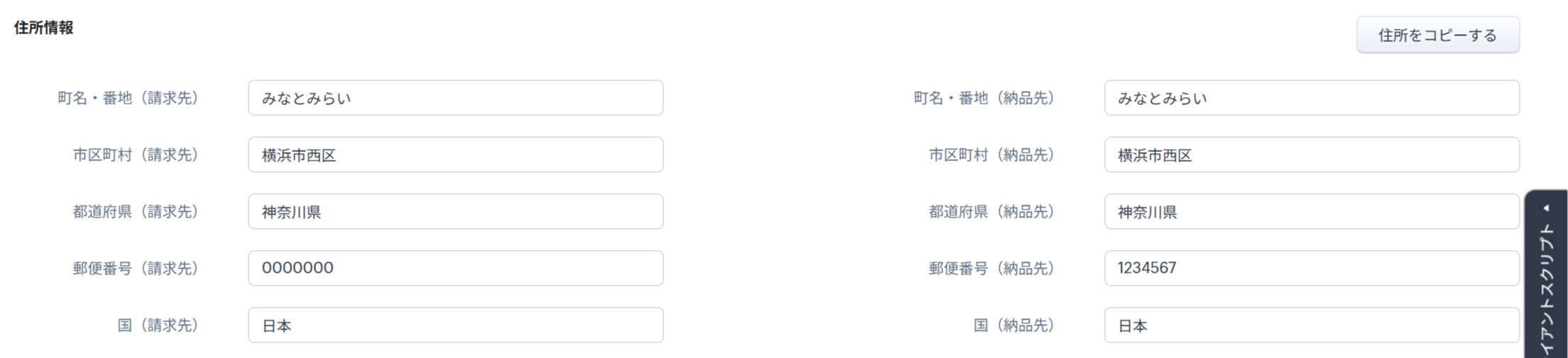Click the 町名・番地（納品先） input field
Viewport: 1568px width, 358px height.
pos(1311,98)
